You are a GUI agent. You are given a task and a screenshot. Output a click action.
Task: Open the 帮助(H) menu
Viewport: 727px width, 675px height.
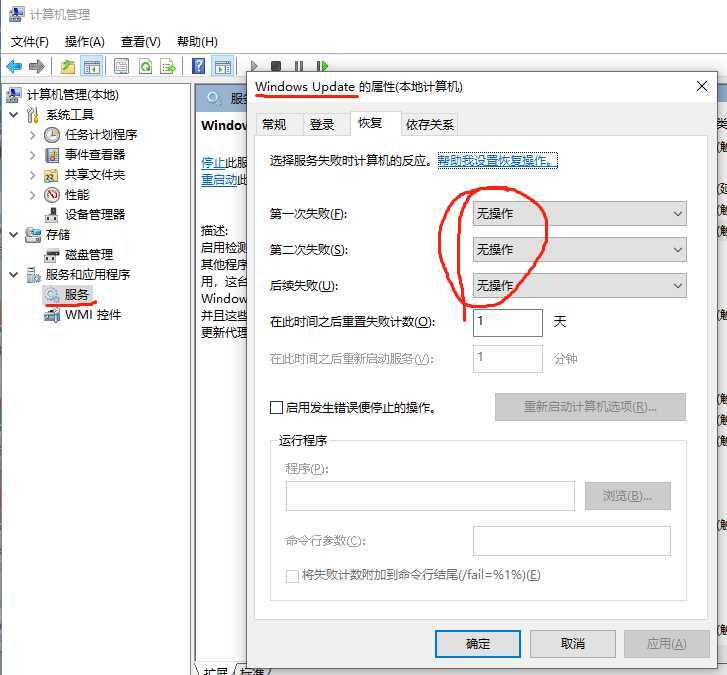click(x=197, y=42)
